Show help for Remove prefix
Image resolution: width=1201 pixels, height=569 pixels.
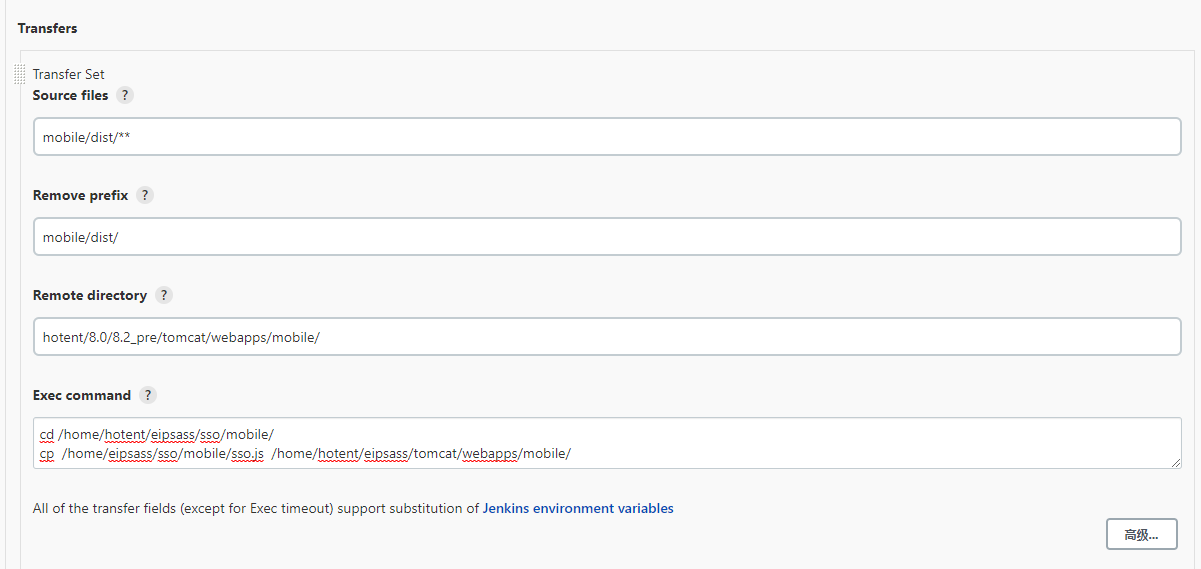145,195
